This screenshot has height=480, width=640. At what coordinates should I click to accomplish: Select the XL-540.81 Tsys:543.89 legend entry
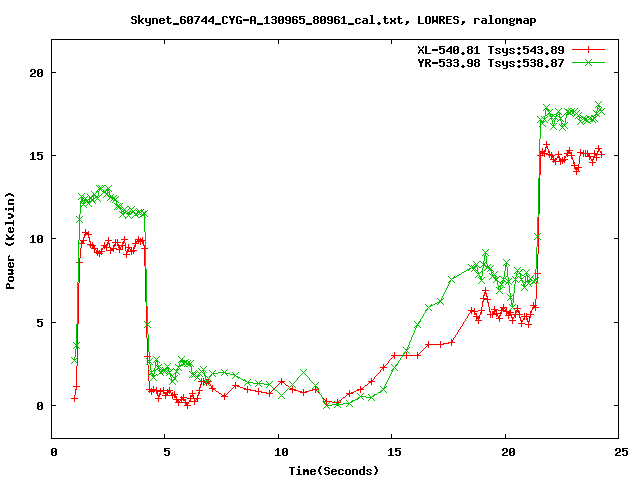click(x=491, y=50)
